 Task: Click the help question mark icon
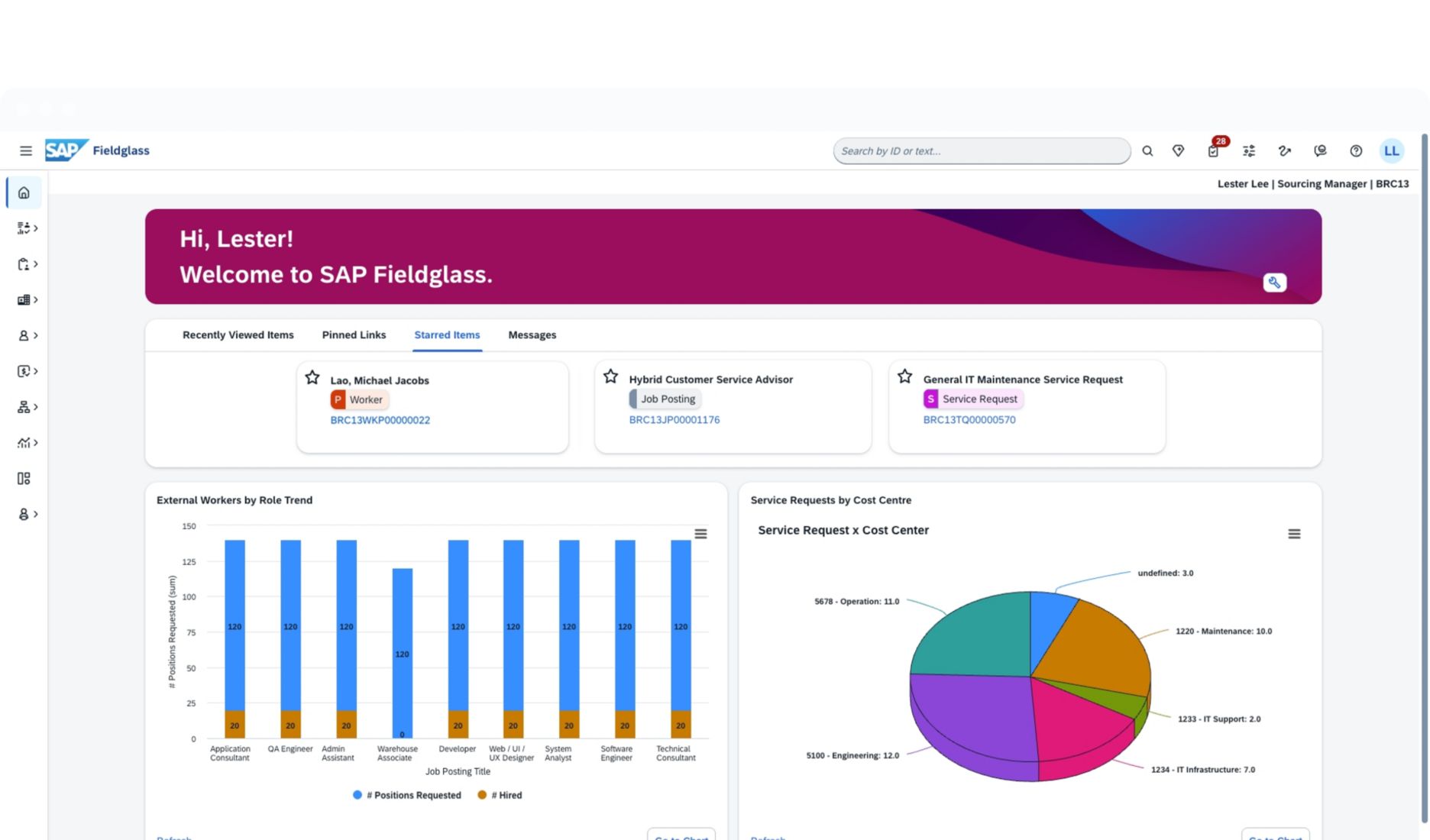pyautogui.click(x=1356, y=150)
